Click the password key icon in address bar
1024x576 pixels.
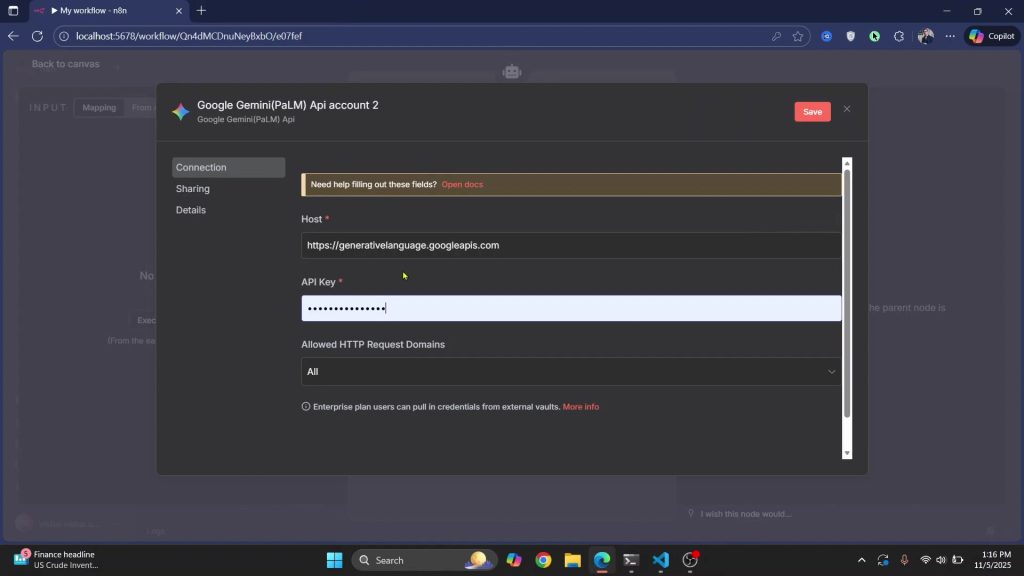point(776,36)
